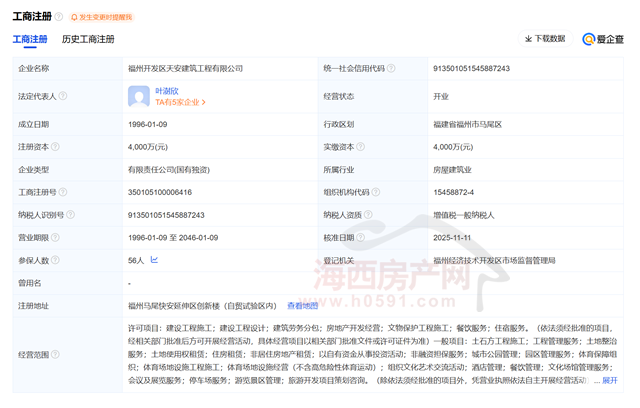Click help icon beside 工商注册号
Viewport: 640px width, 408px height.
click(x=60, y=192)
